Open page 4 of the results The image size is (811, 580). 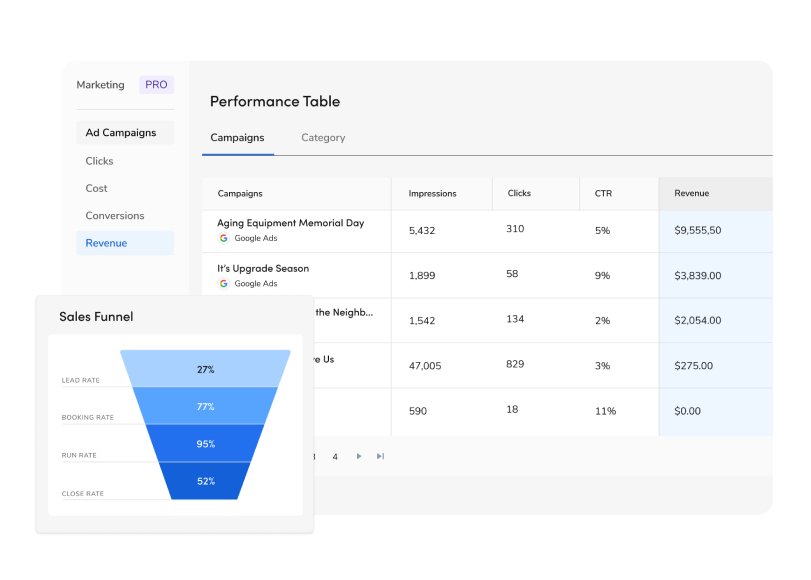coord(336,456)
